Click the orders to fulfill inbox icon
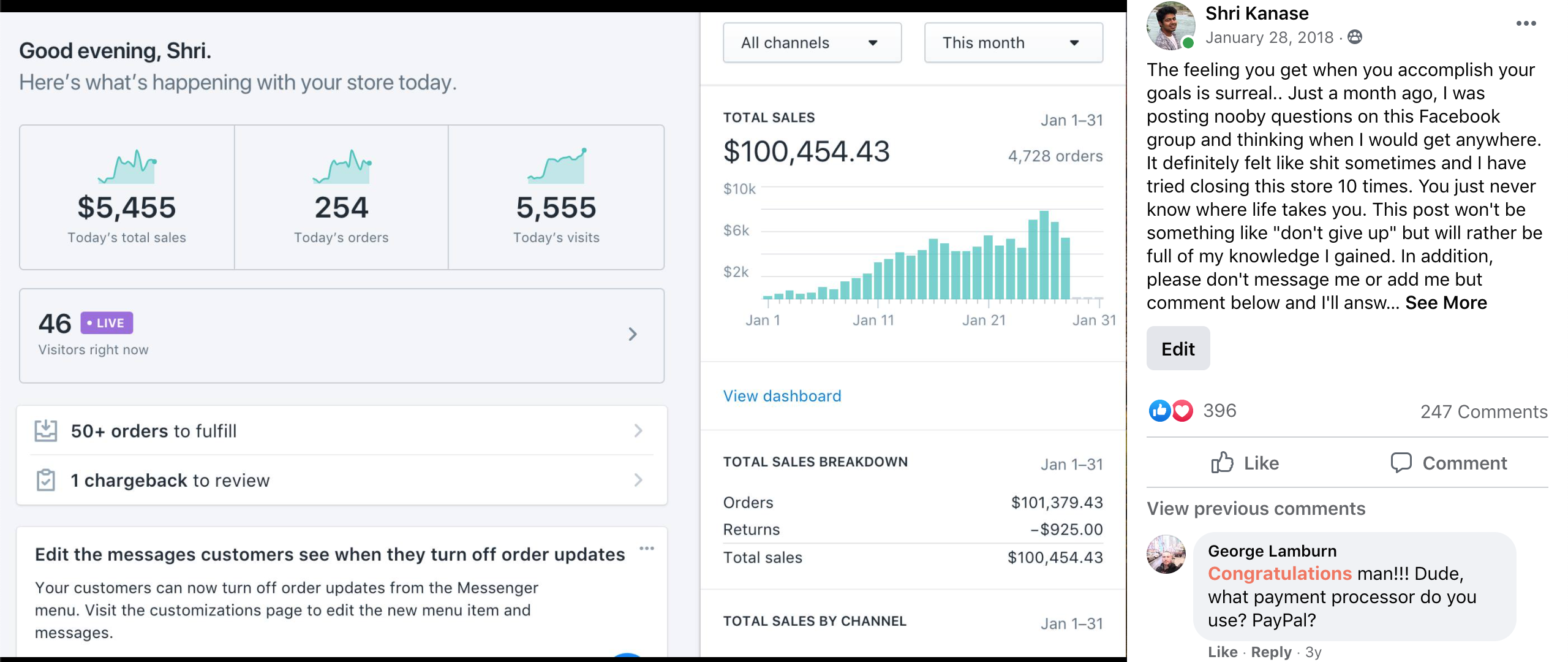This screenshot has width=1568, height=662. tap(46, 431)
